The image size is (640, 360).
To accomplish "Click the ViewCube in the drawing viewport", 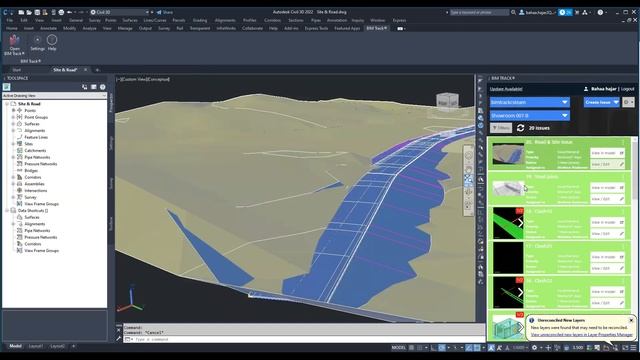I will click(x=447, y=101).
